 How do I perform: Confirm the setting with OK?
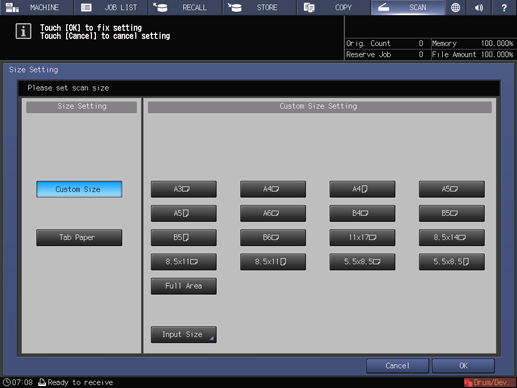click(x=463, y=366)
